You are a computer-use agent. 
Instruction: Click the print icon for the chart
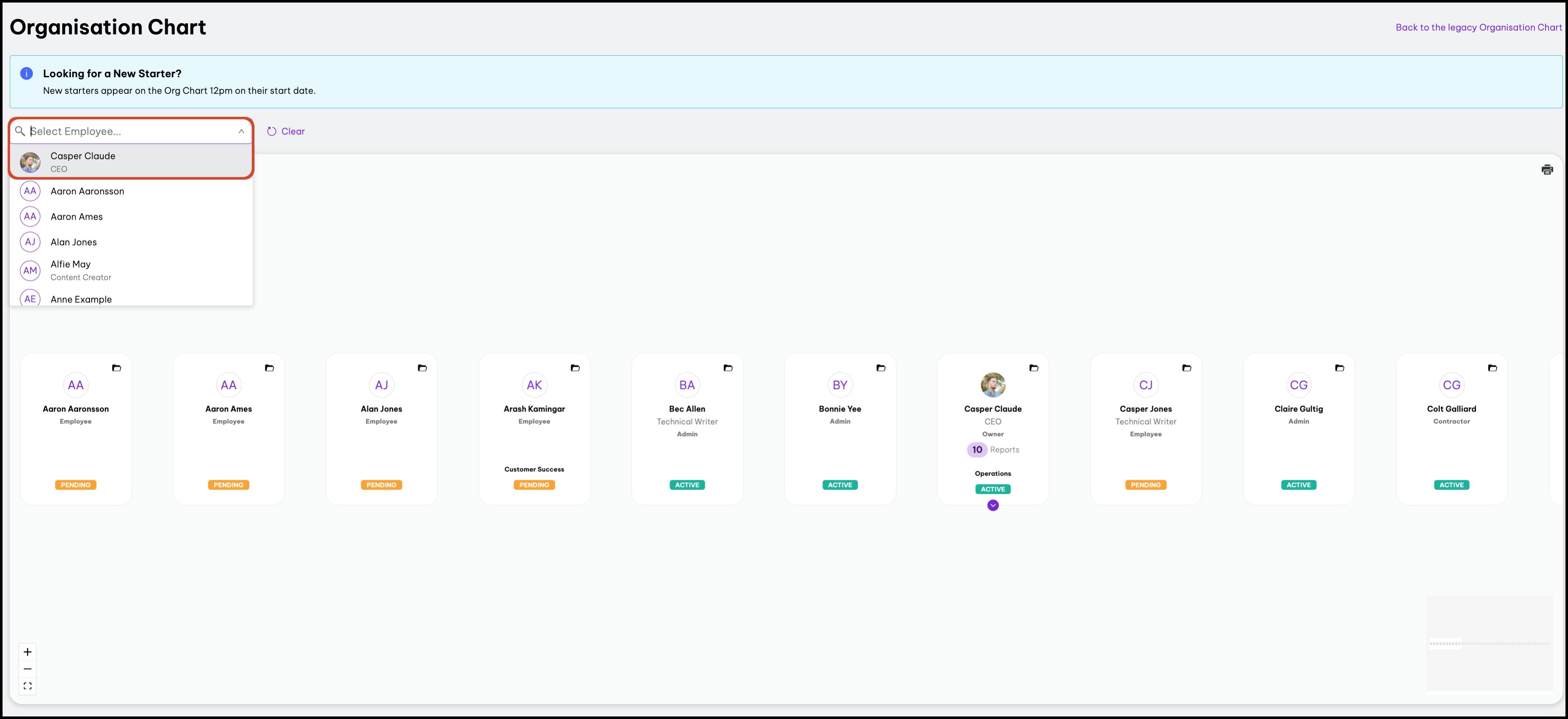click(x=1547, y=170)
